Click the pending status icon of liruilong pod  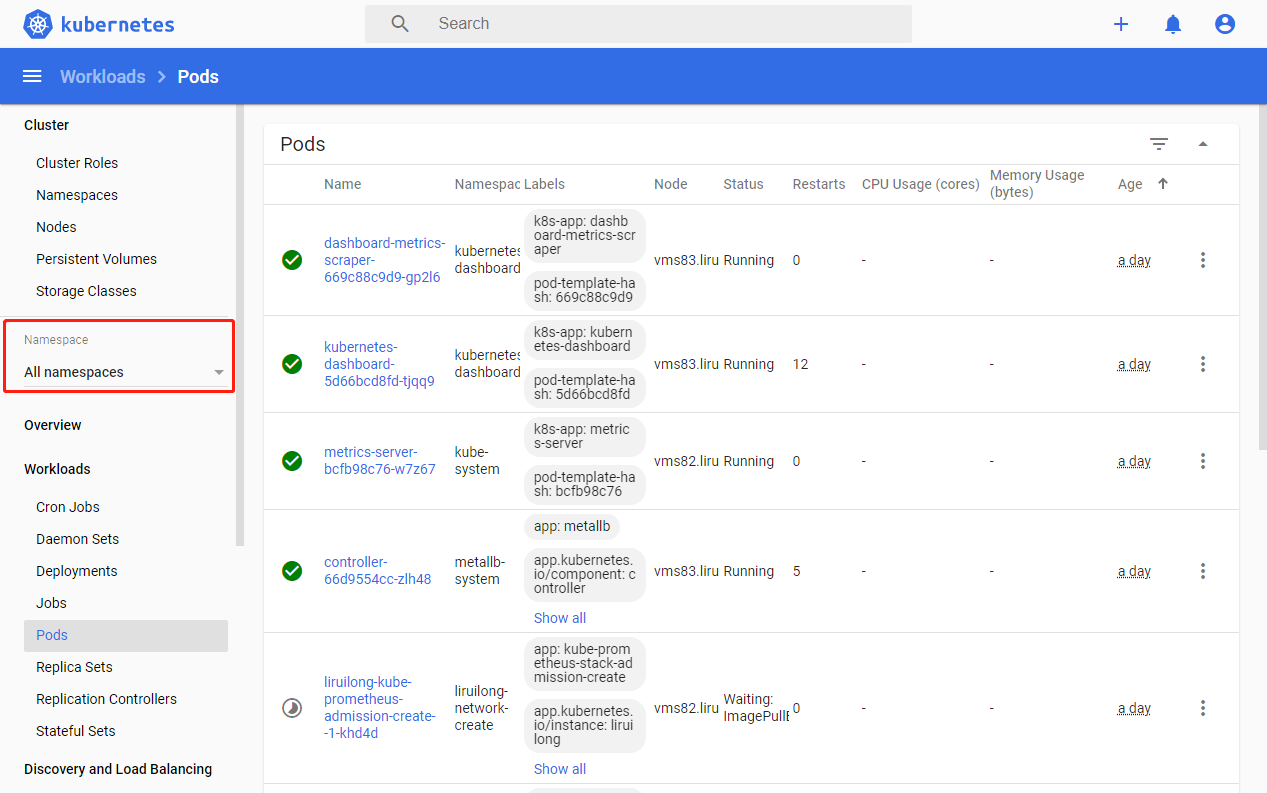[x=292, y=708]
